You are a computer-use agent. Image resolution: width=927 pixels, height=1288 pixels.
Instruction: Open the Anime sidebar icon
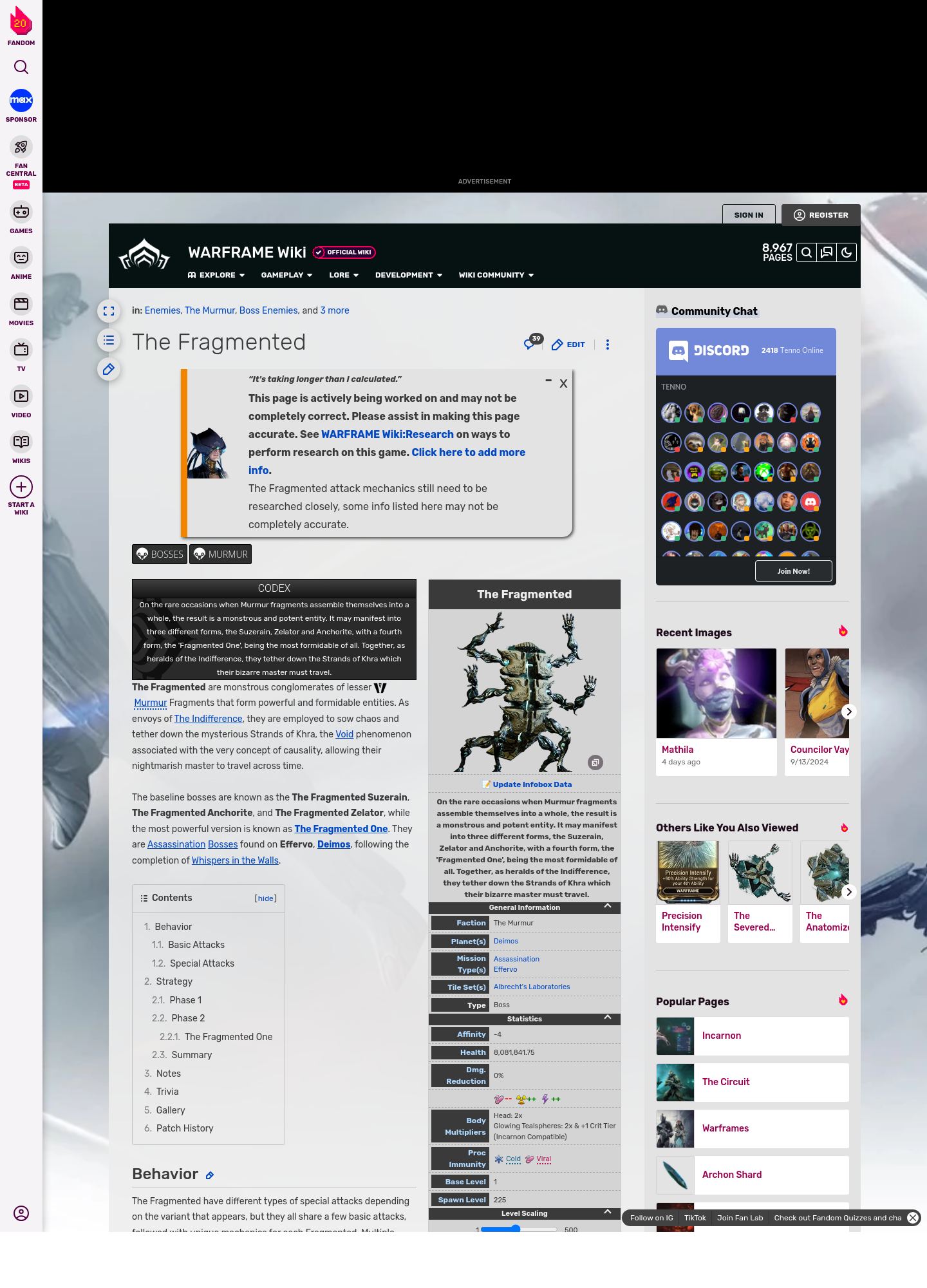point(21,258)
